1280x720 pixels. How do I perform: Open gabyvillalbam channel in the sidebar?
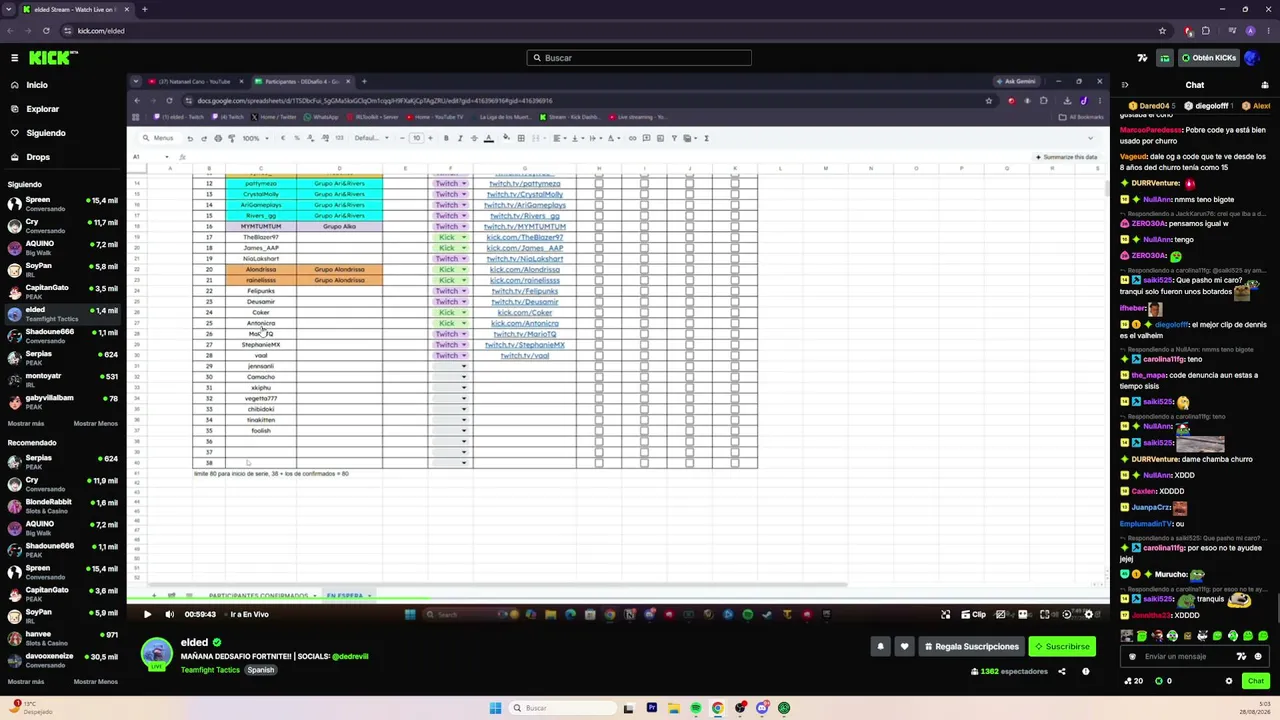pyautogui.click(x=62, y=402)
